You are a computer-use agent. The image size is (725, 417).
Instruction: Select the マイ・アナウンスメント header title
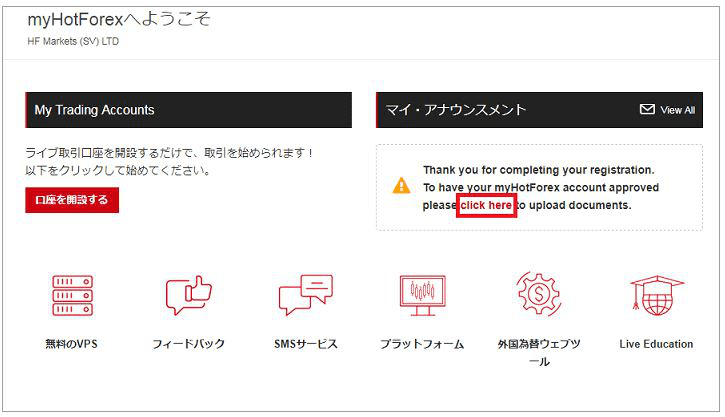pos(456,110)
